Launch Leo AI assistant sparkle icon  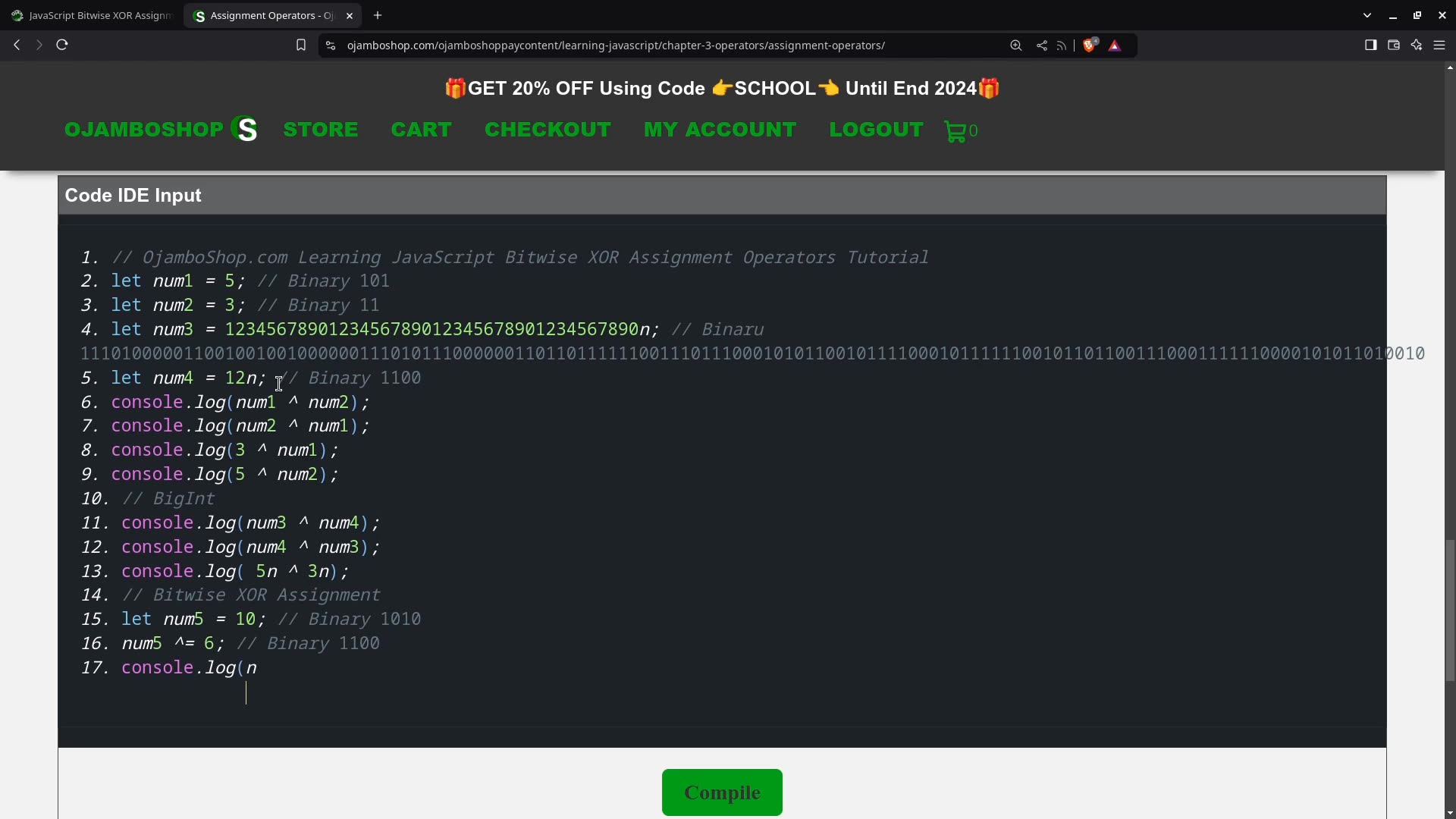pyautogui.click(x=1417, y=45)
